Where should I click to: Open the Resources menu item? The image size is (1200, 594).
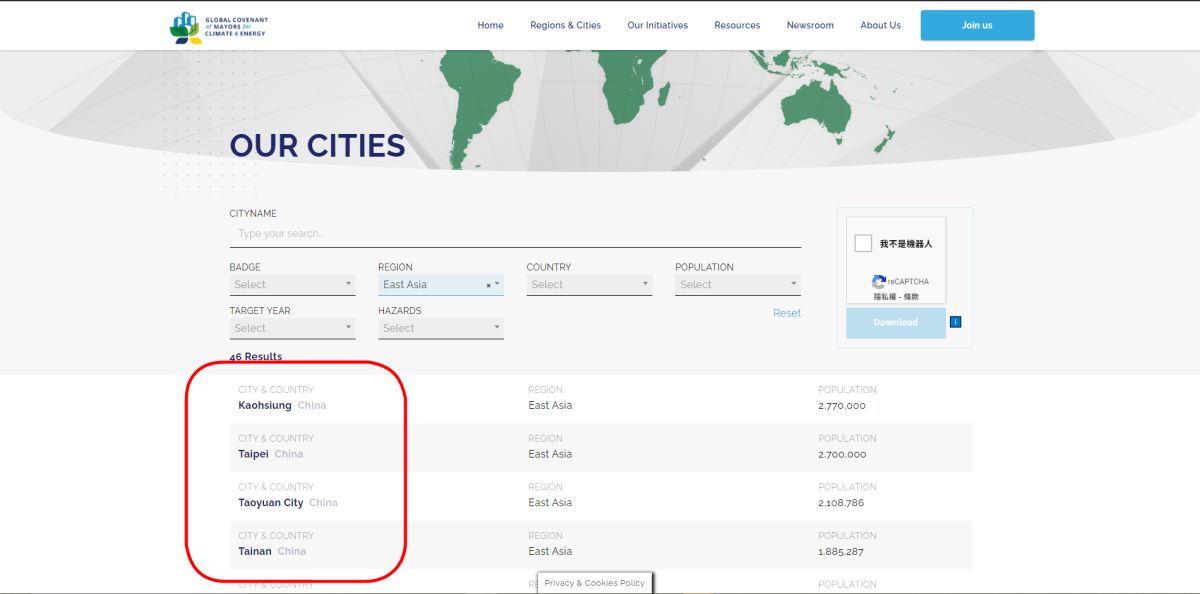(x=737, y=25)
